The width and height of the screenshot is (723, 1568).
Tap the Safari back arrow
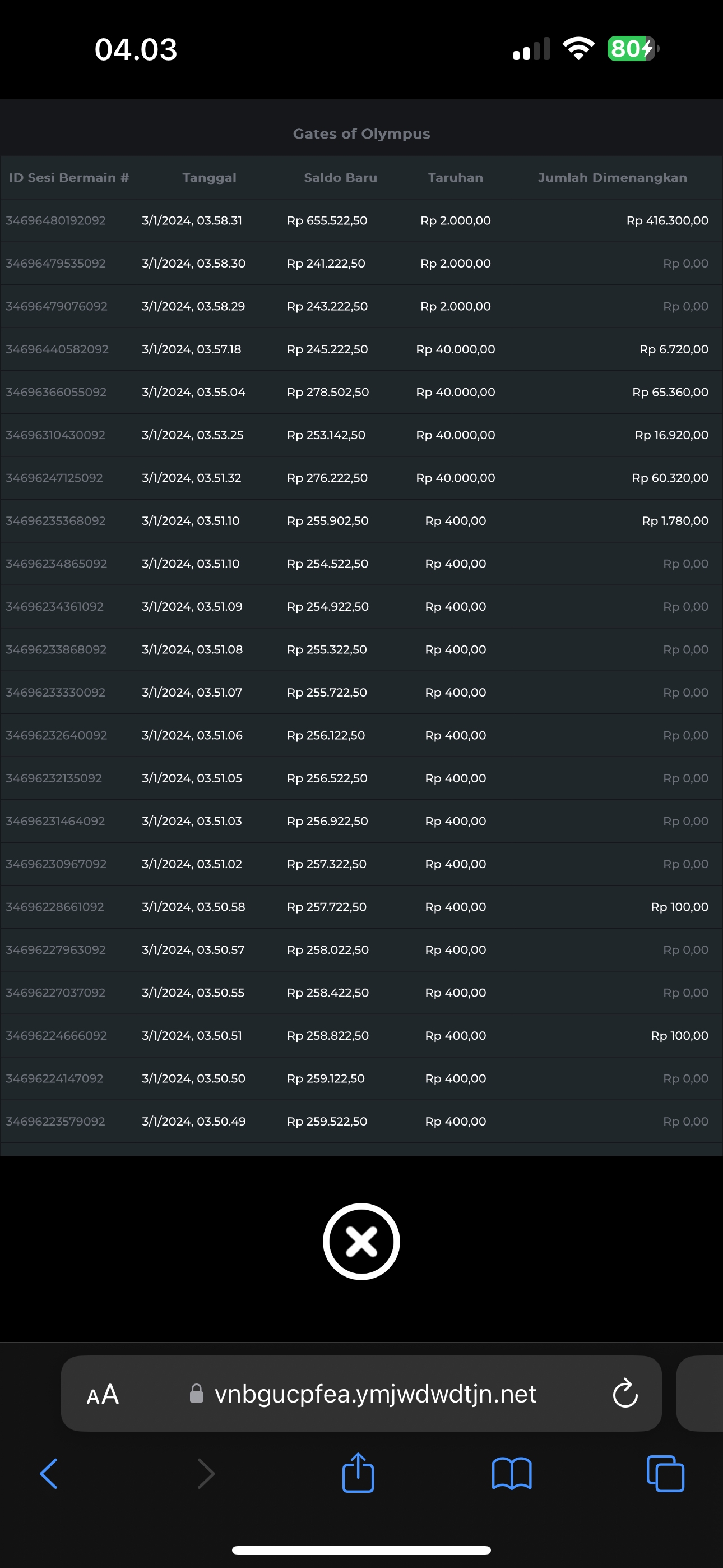49,1474
